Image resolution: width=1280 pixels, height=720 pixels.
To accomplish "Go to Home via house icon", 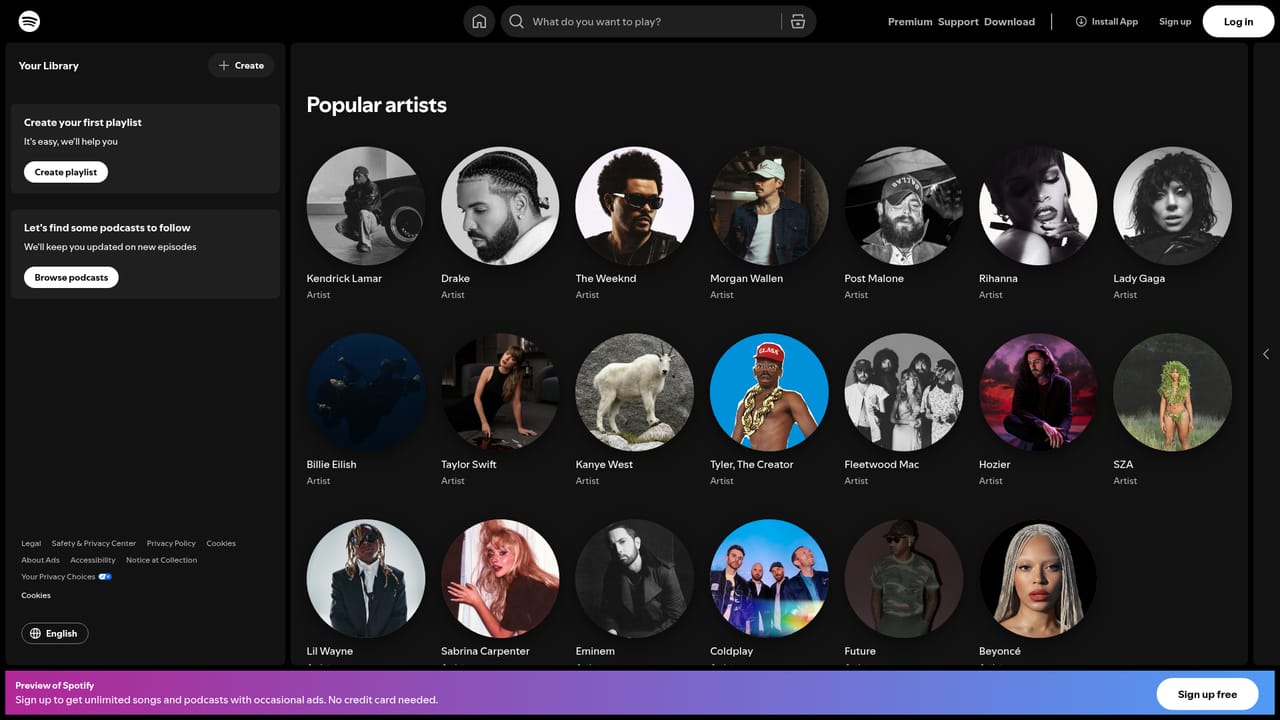I will tap(479, 21).
